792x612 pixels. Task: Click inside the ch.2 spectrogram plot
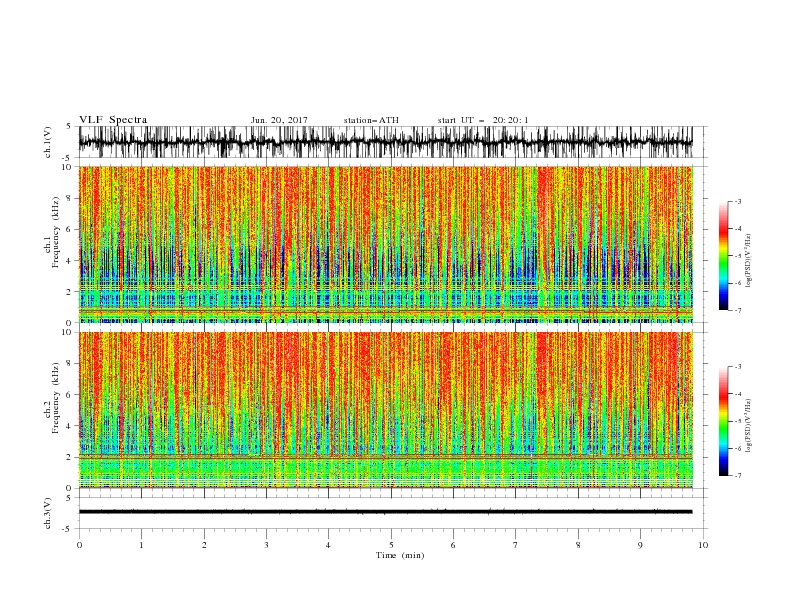coord(385,410)
